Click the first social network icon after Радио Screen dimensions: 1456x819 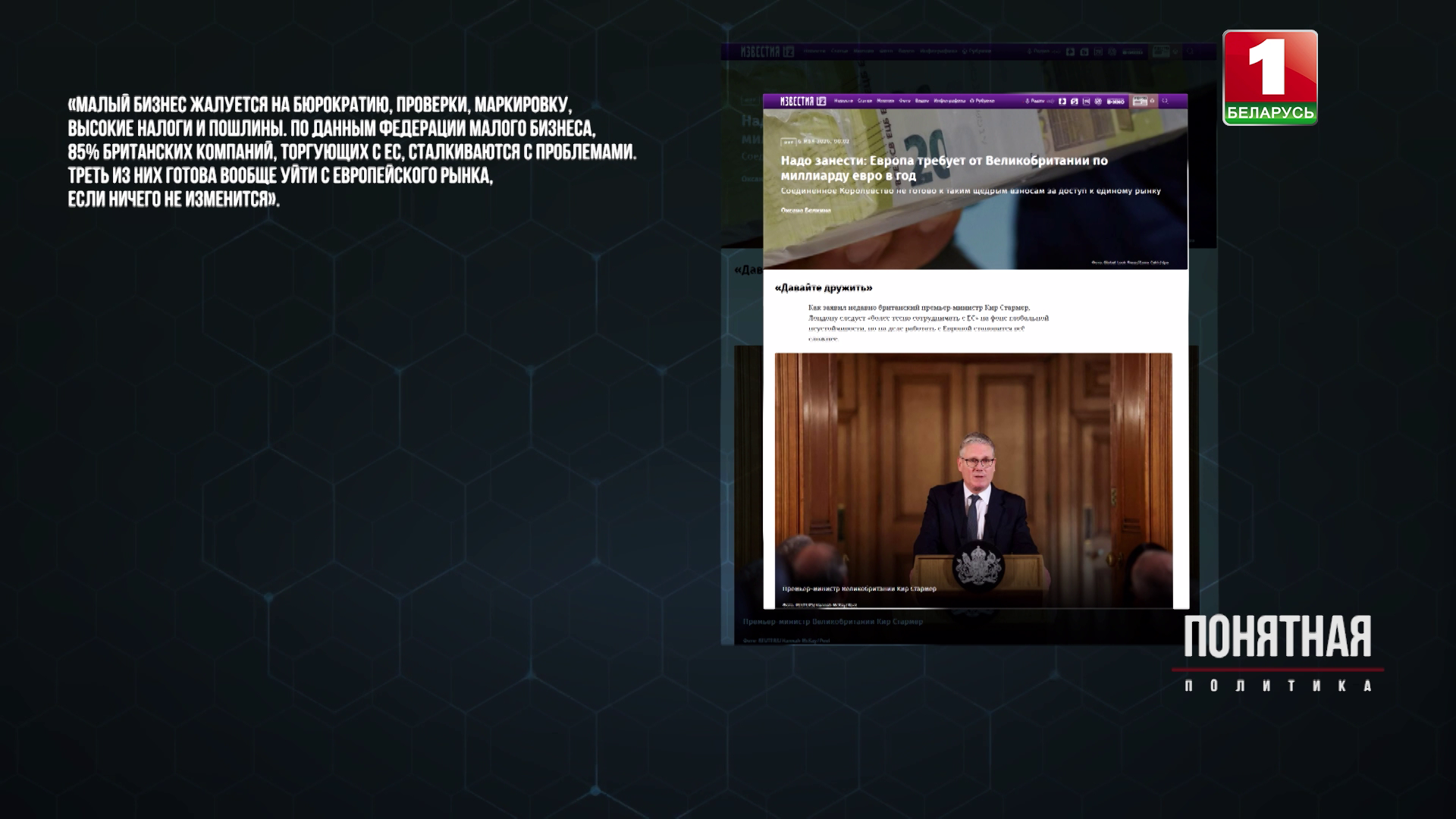pos(1062,101)
